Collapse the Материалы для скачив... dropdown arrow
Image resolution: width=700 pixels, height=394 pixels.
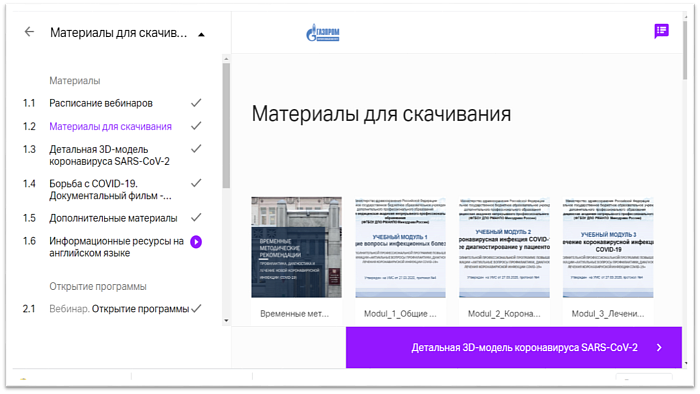click(201, 34)
